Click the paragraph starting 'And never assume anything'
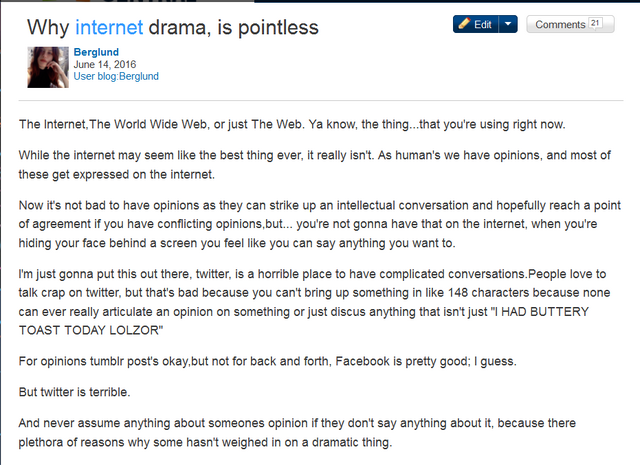This screenshot has height=465, width=640. [297, 432]
